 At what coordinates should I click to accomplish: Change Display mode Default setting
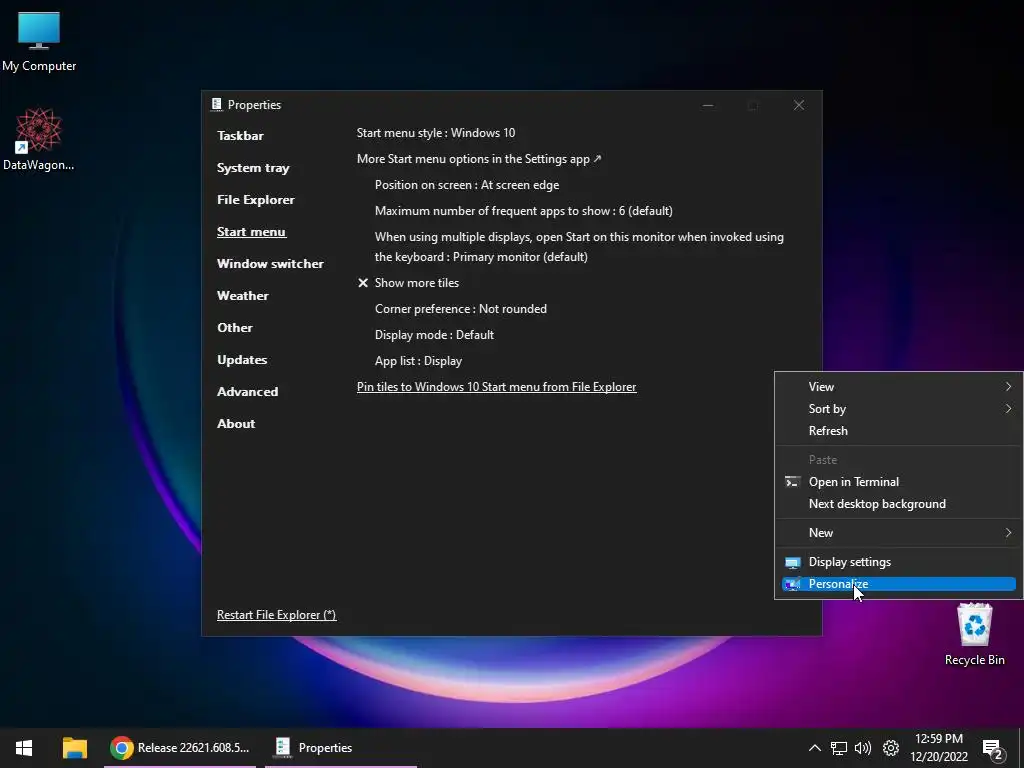click(x=434, y=335)
